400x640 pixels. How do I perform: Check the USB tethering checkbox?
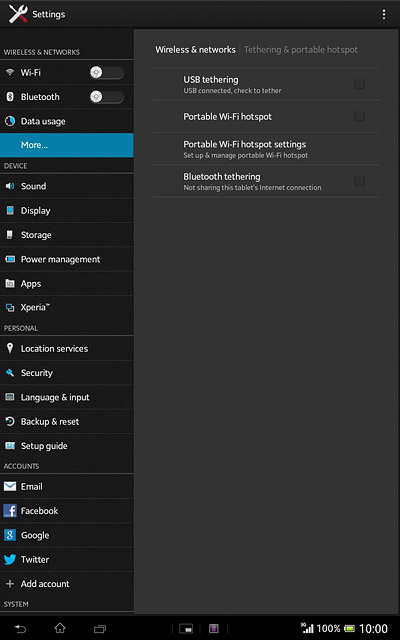(x=360, y=84)
